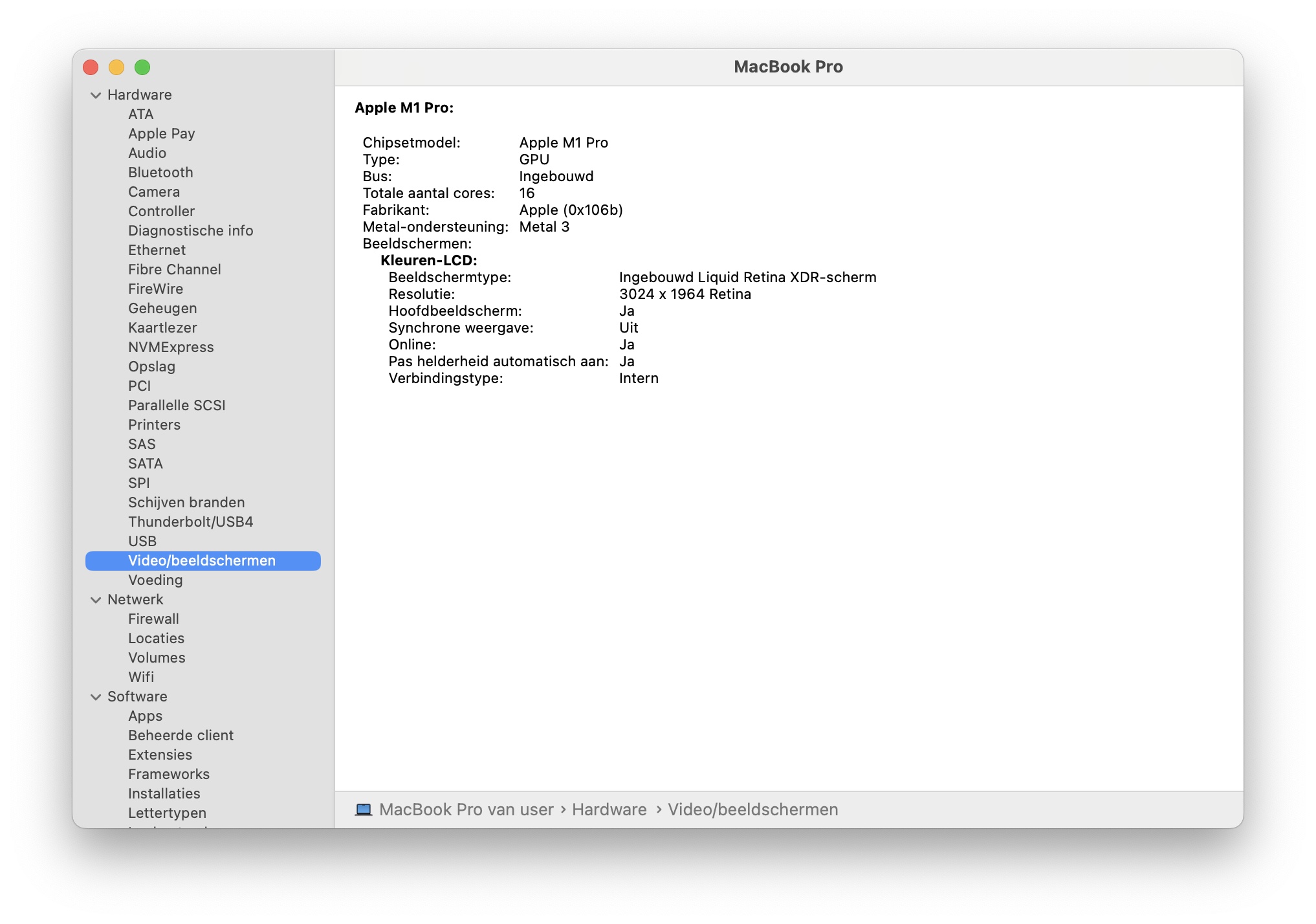Select Firewall in the sidebar

click(153, 619)
